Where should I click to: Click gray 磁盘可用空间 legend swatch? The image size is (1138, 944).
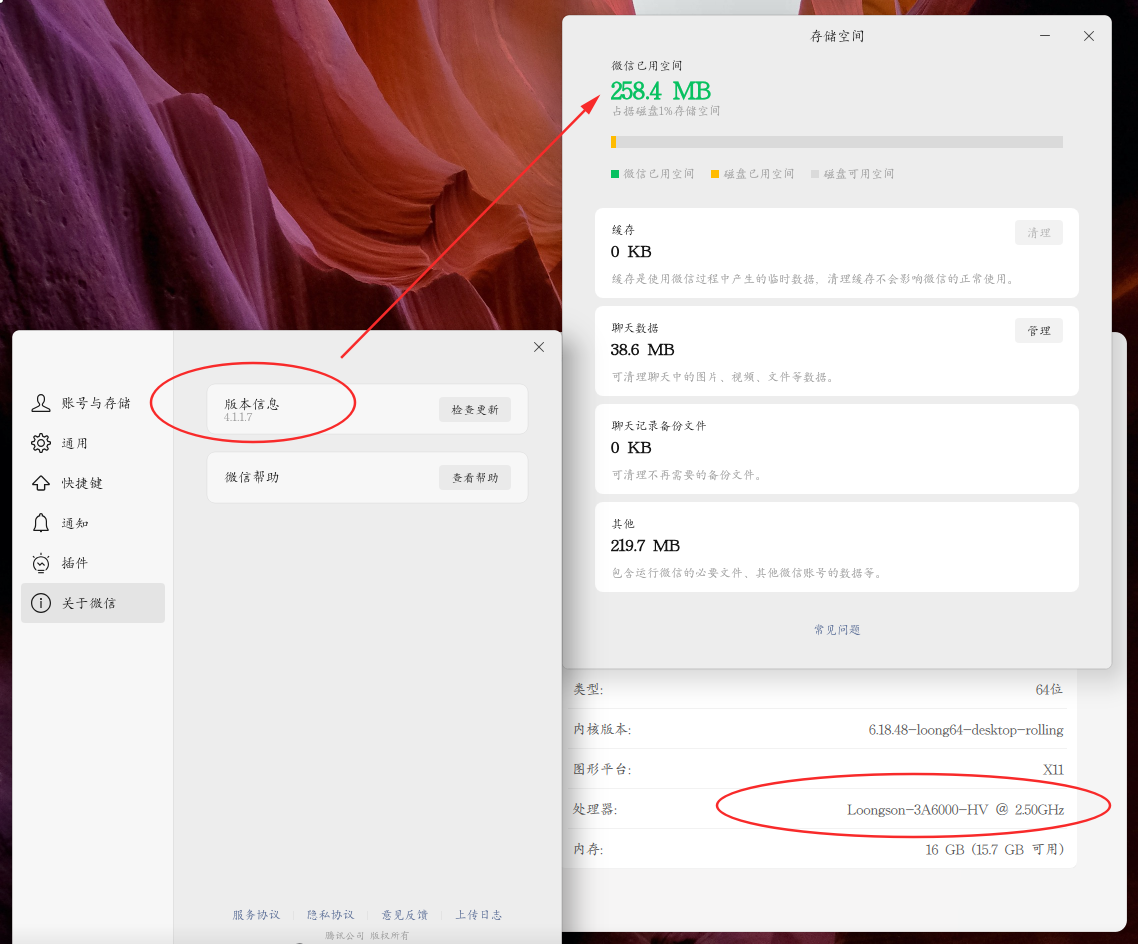point(815,174)
